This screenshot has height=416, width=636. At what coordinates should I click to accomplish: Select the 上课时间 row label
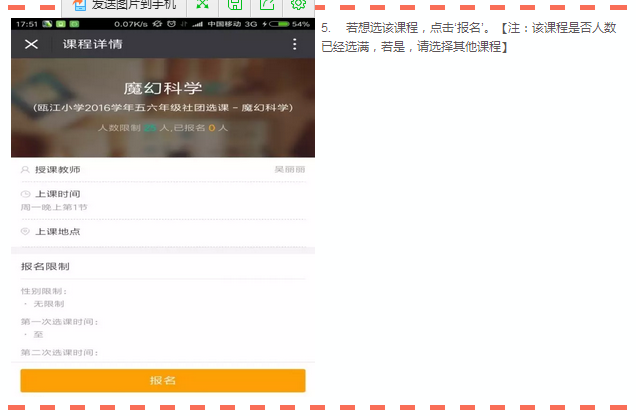pos(58,194)
